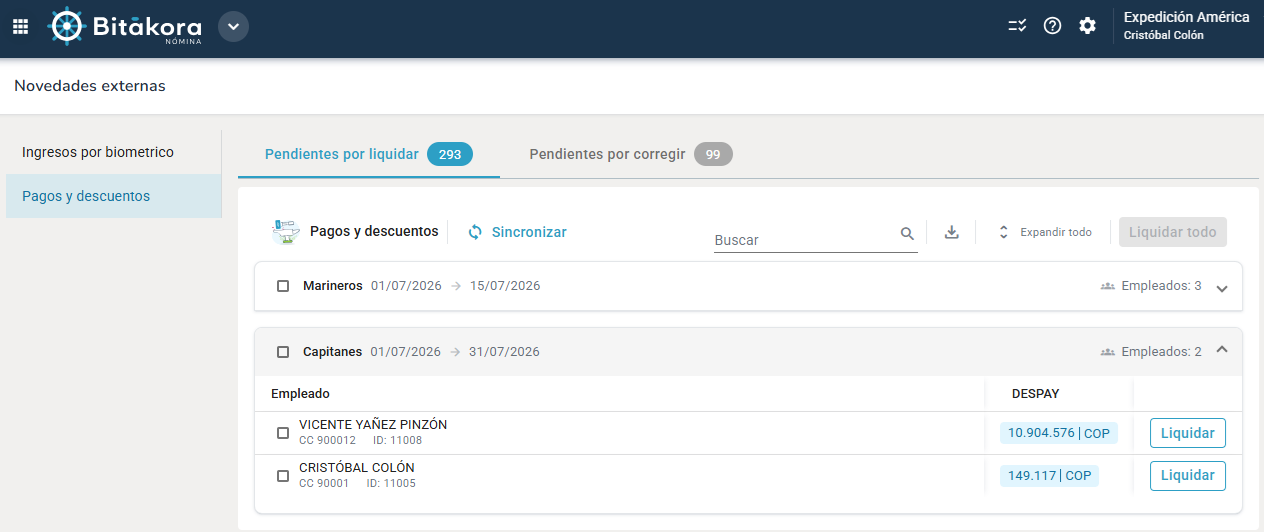Switch to Pendientes por corregir tab
Screen dimensions: 1264x532
630,154
